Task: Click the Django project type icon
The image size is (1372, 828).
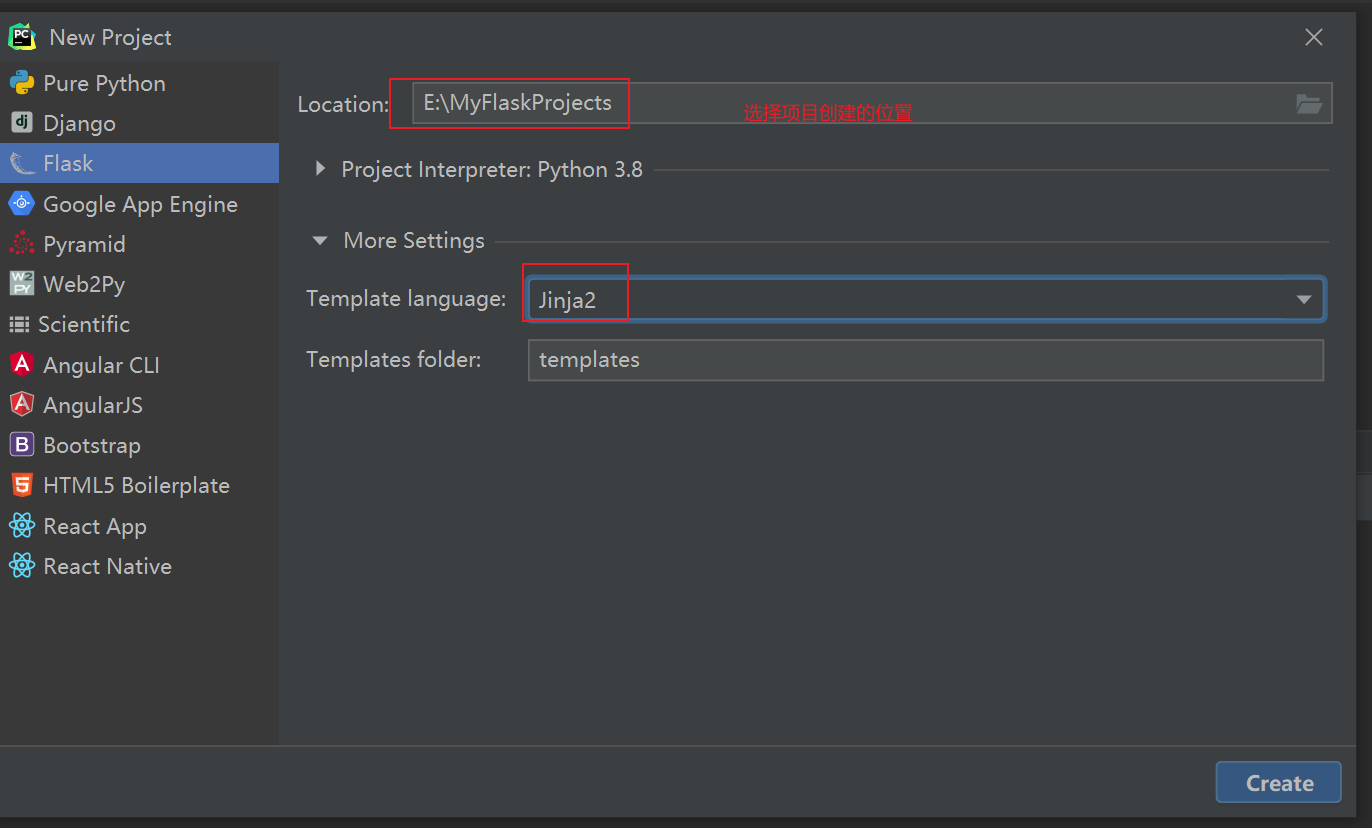Action: pyautogui.click(x=22, y=123)
